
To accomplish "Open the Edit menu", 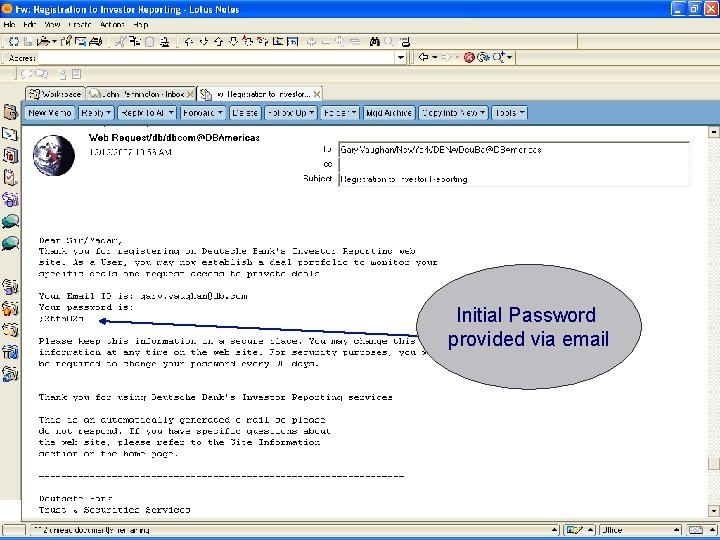I will pyautogui.click(x=29, y=25).
